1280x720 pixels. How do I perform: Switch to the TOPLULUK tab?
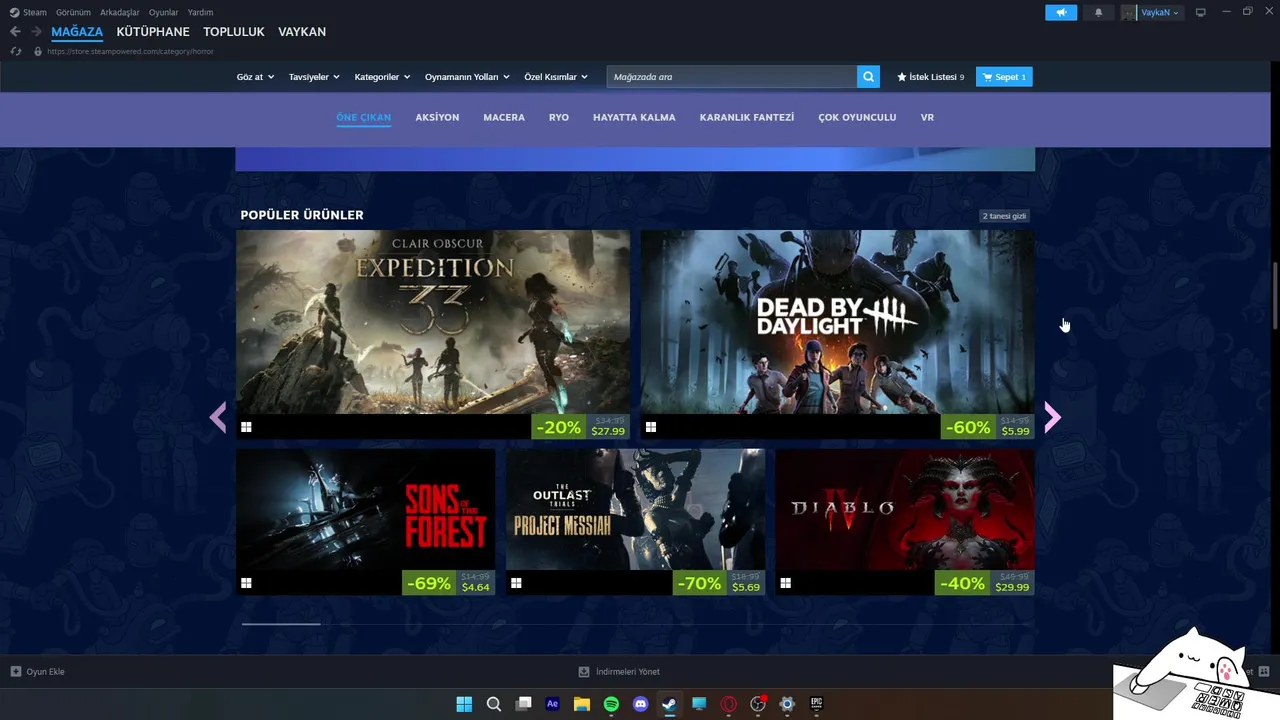pyautogui.click(x=234, y=32)
